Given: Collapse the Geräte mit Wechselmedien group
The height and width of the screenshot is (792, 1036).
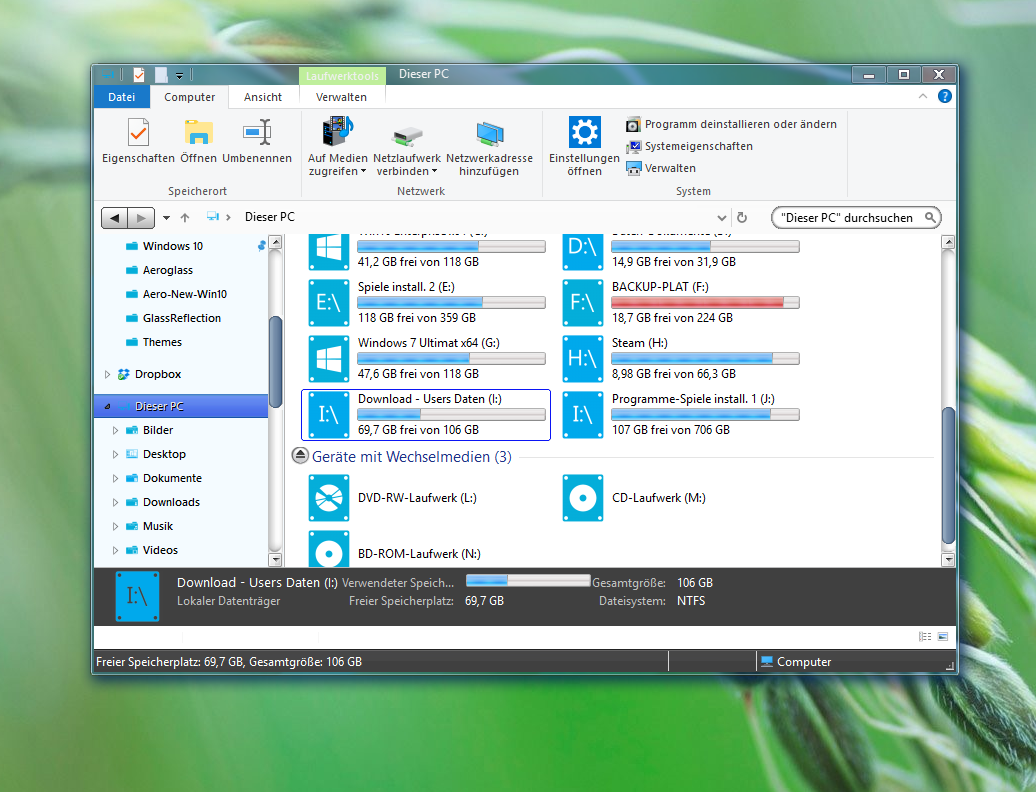Looking at the screenshot, I should click(300, 456).
